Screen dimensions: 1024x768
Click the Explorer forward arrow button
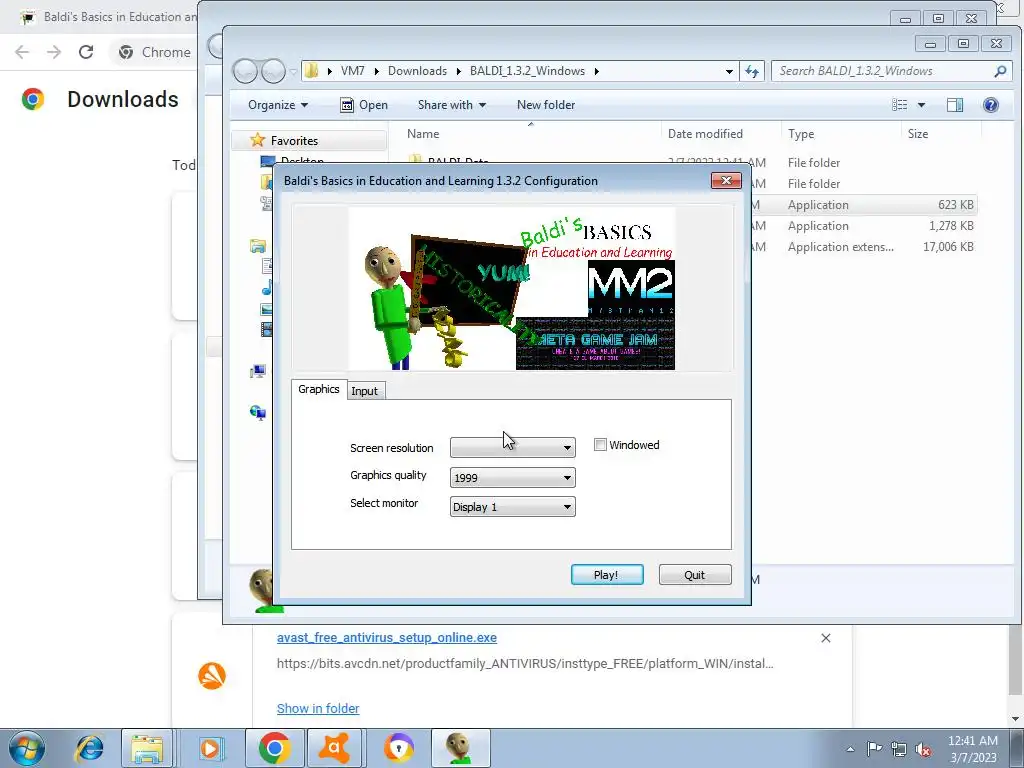point(273,71)
